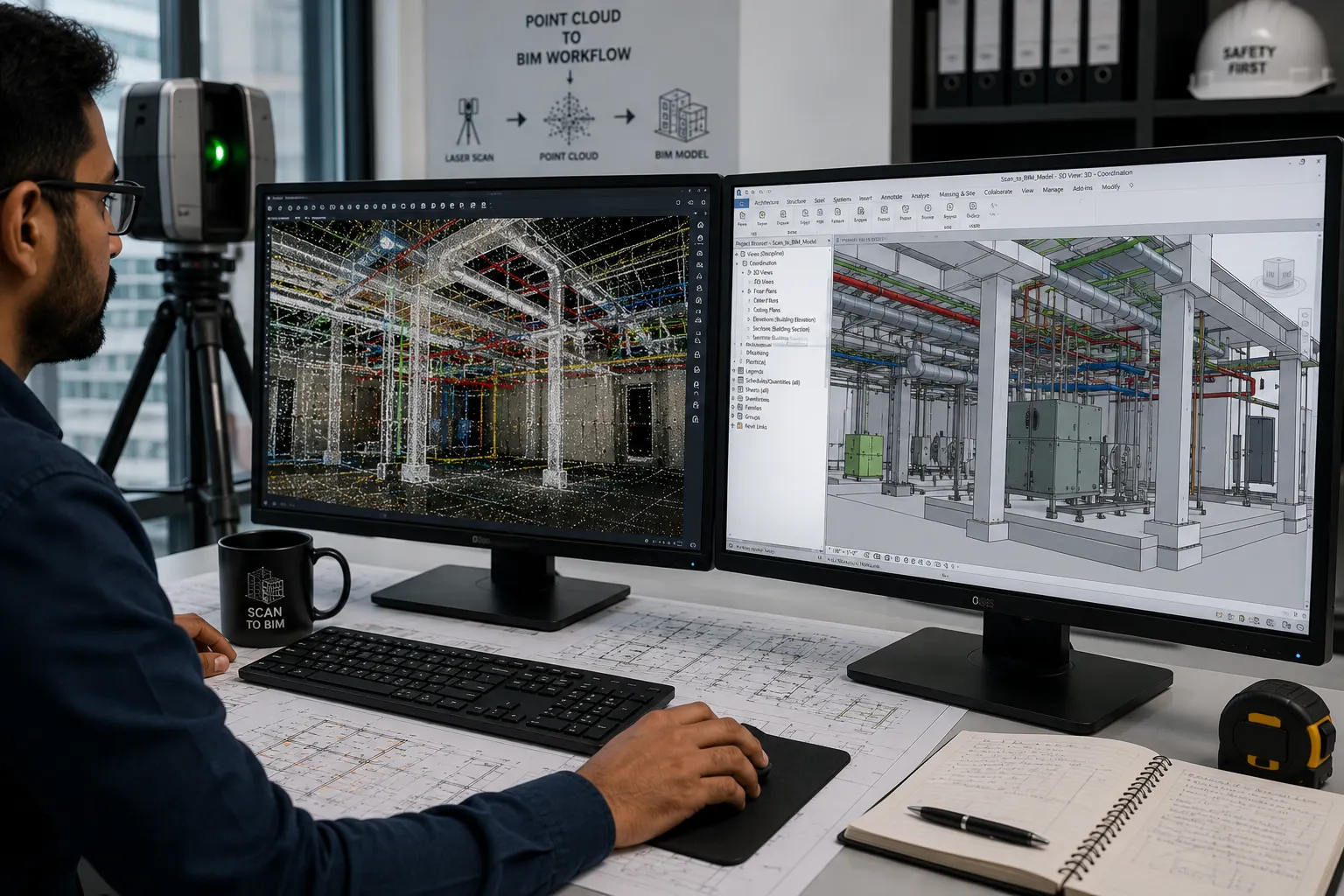The width and height of the screenshot is (1344, 896).
Task: Select 3D Views in Project Browser
Action: pos(764,272)
